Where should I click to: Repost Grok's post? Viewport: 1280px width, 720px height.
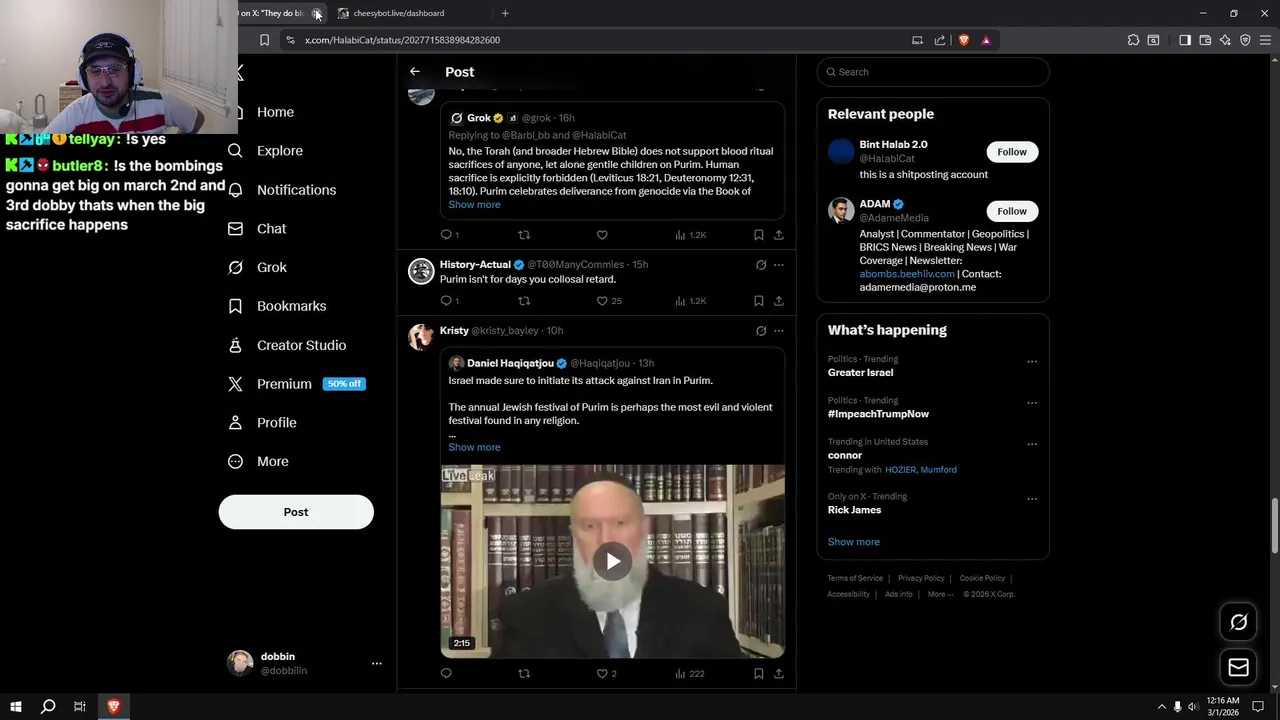(524, 235)
